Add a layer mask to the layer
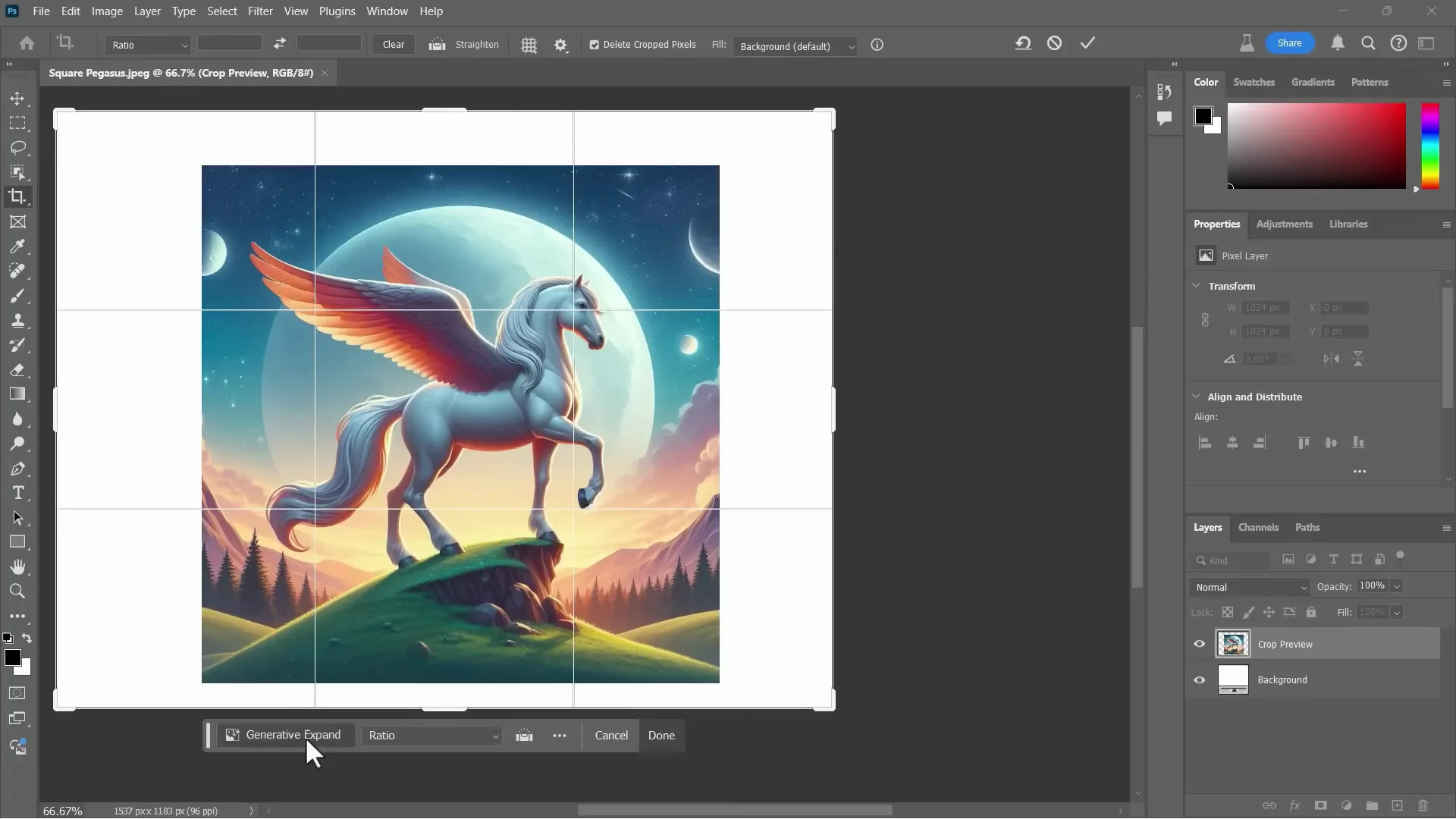This screenshot has width=1456, height=819. pos(1321,805)
